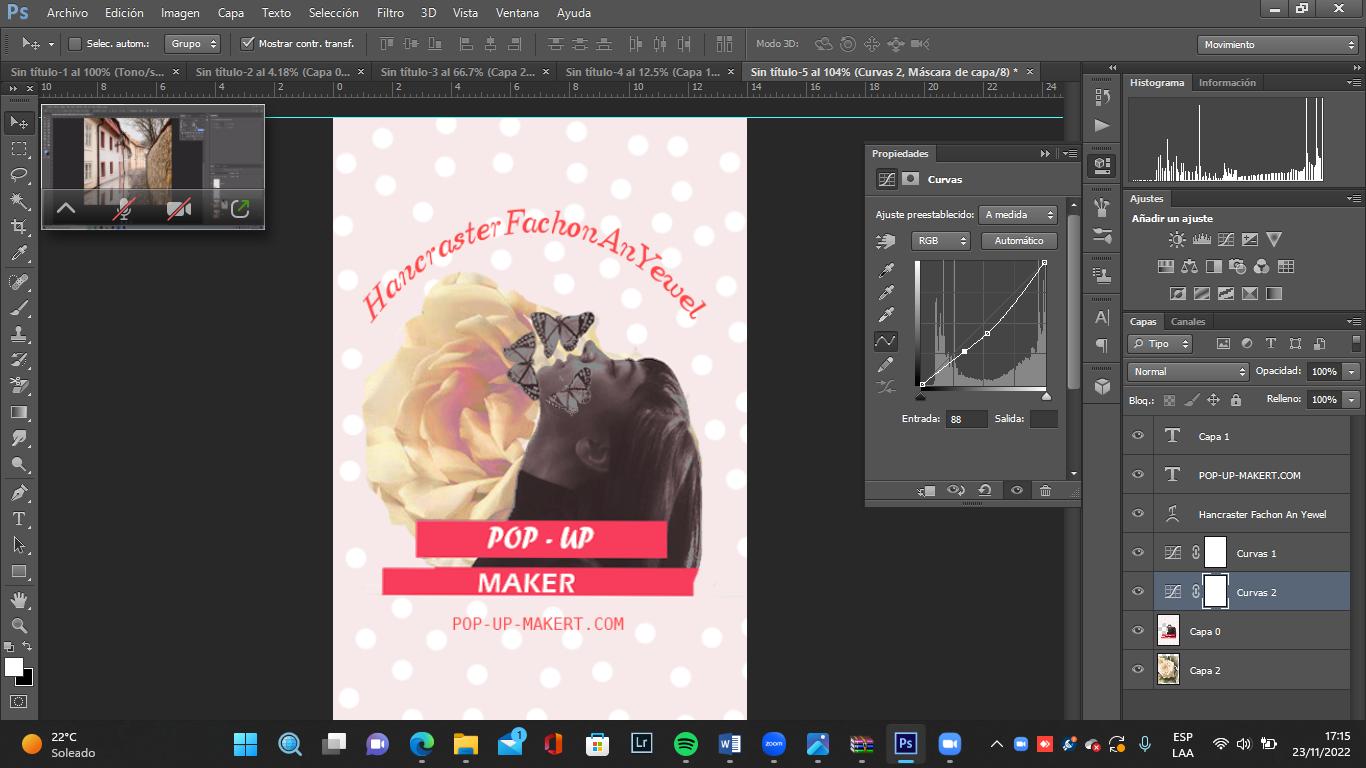This screenshot has width=1366, height=768.
Task: Select the Pen tool
Action: pos(18,493)
